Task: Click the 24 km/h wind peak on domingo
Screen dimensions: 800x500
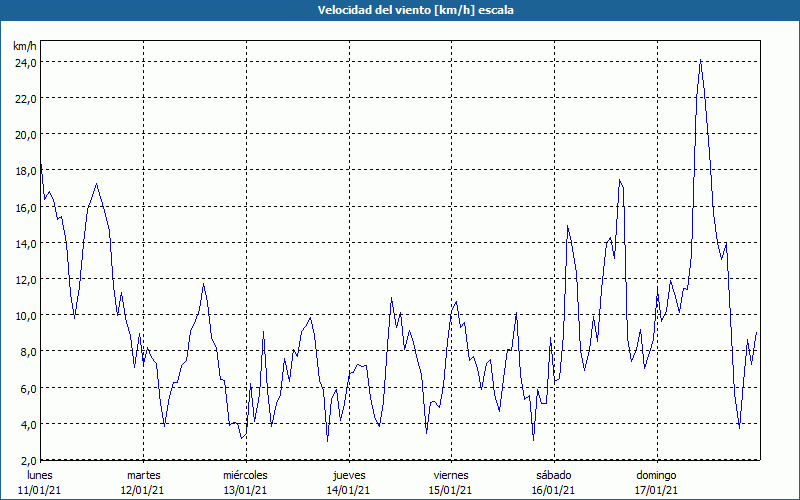Action: click(701, 60)
